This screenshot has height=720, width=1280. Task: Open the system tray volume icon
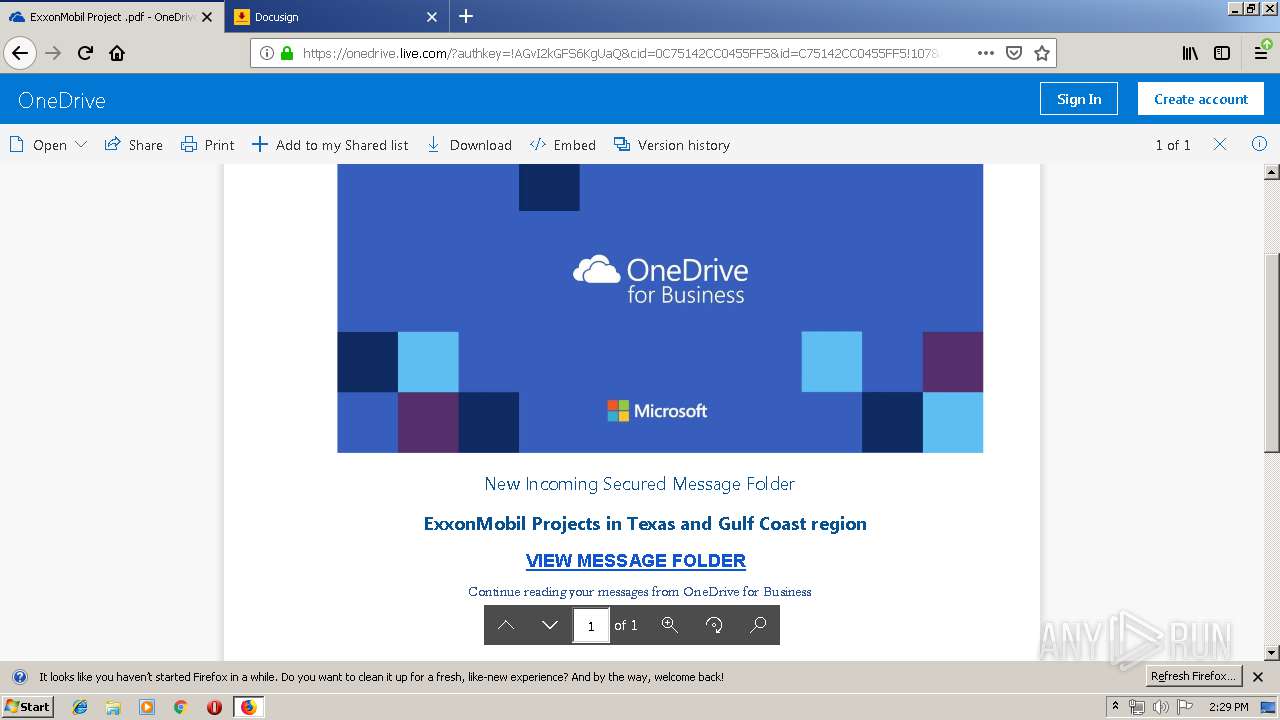[1160, 707]
